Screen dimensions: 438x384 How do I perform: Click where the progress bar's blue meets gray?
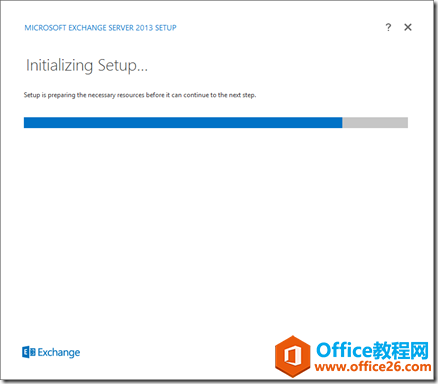[342, 122]
